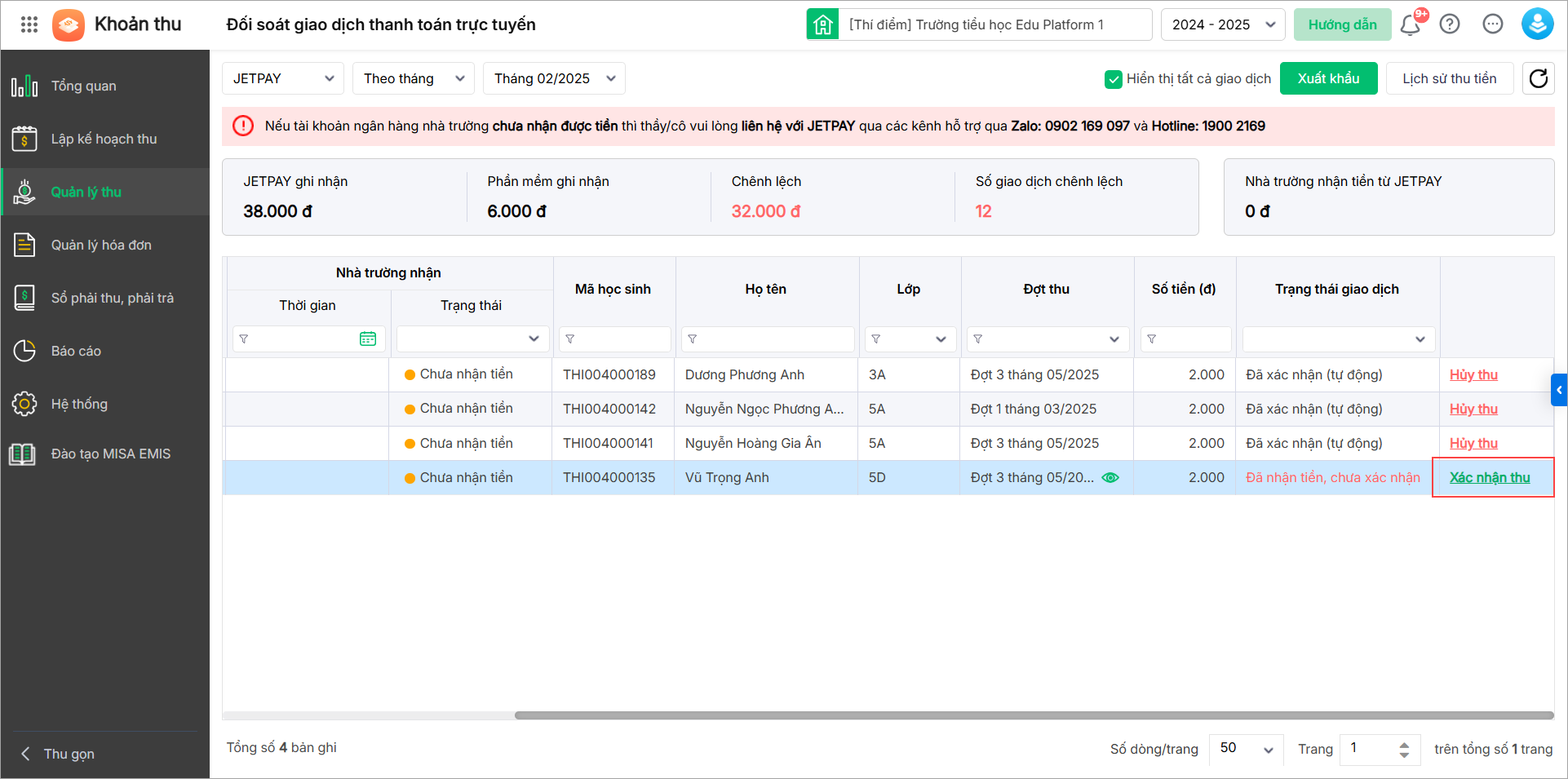Open the help question mark icon
Image resolution: width=1568 pixels, height=779 pixels.
[1450, 24]
